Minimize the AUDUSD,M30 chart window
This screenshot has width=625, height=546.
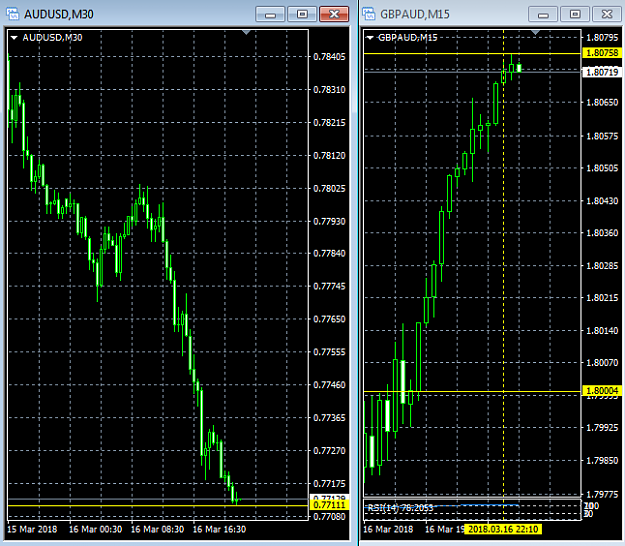coord(270,14)
